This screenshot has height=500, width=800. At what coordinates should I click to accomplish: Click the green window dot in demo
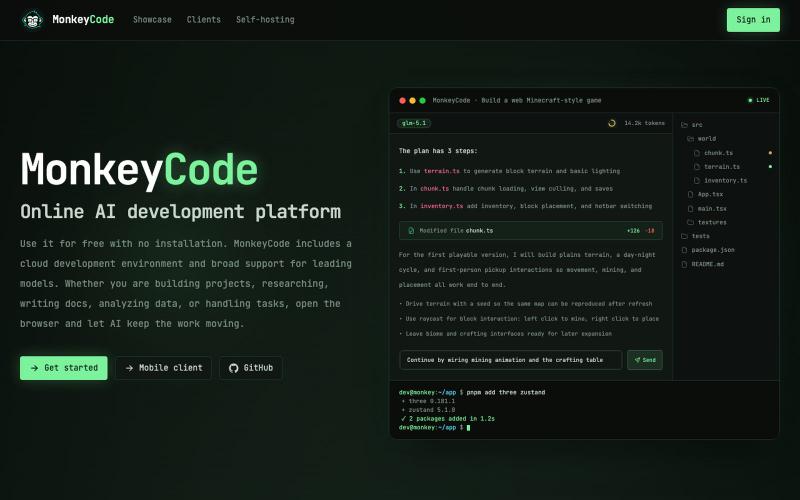click(x=422, y=101)
